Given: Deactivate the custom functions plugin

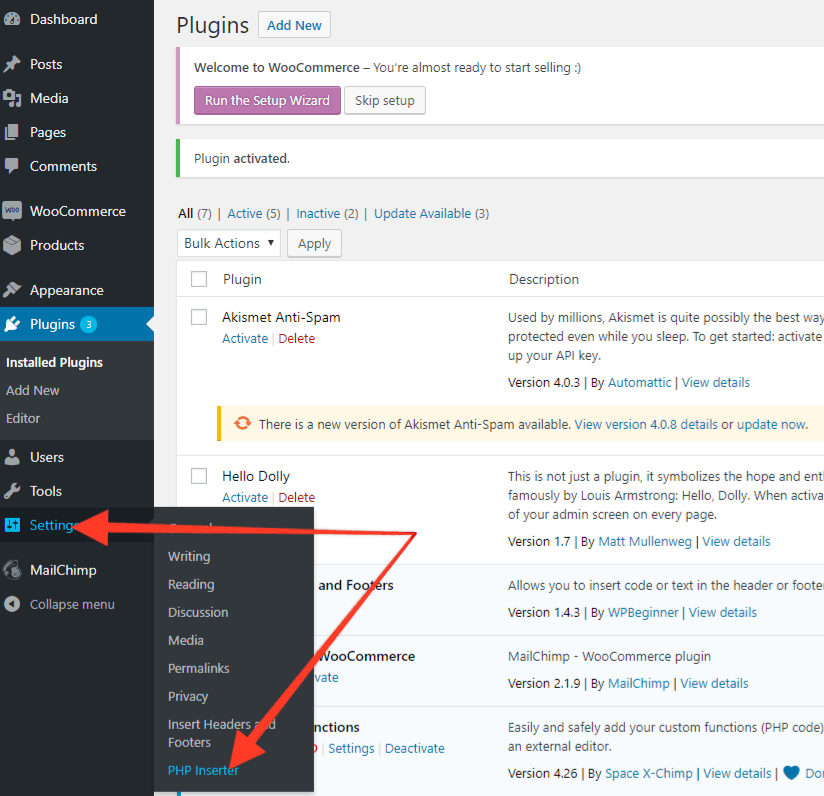Looking at the screenshot, I should [415, 748].
